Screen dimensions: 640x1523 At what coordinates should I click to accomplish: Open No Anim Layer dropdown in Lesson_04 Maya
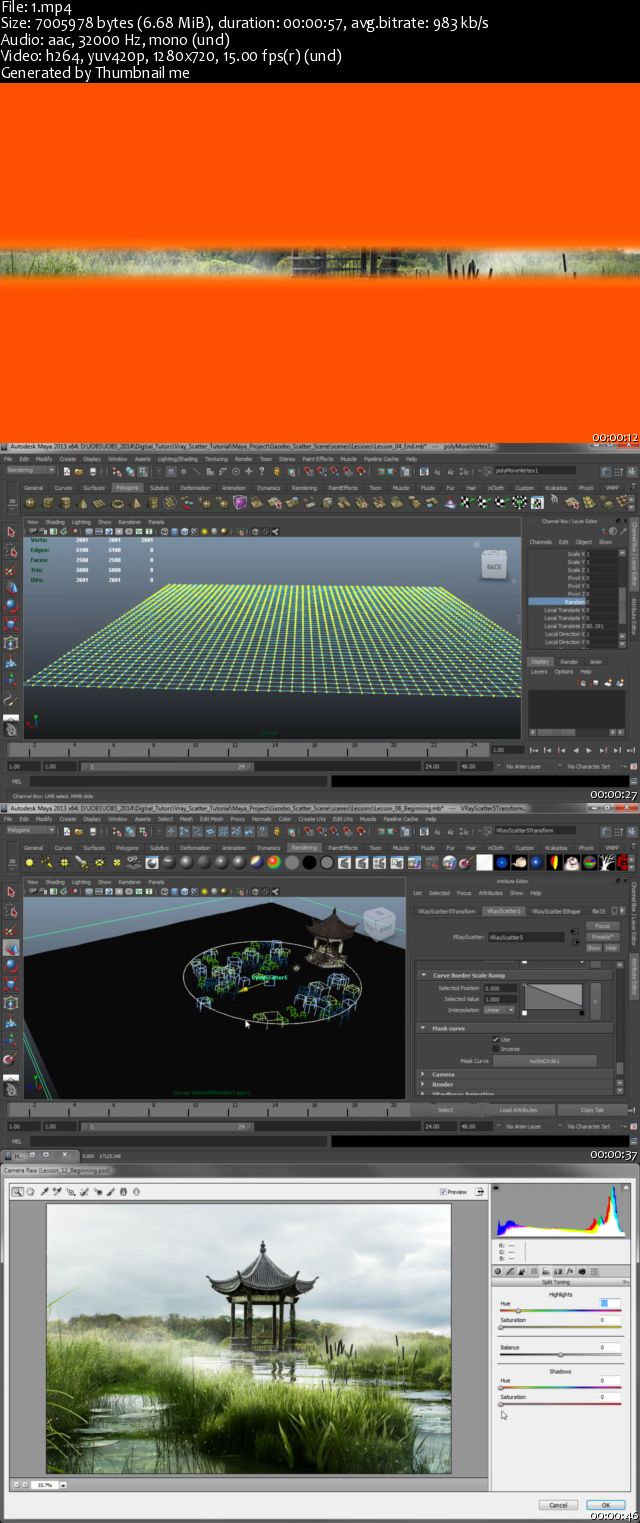524,766
